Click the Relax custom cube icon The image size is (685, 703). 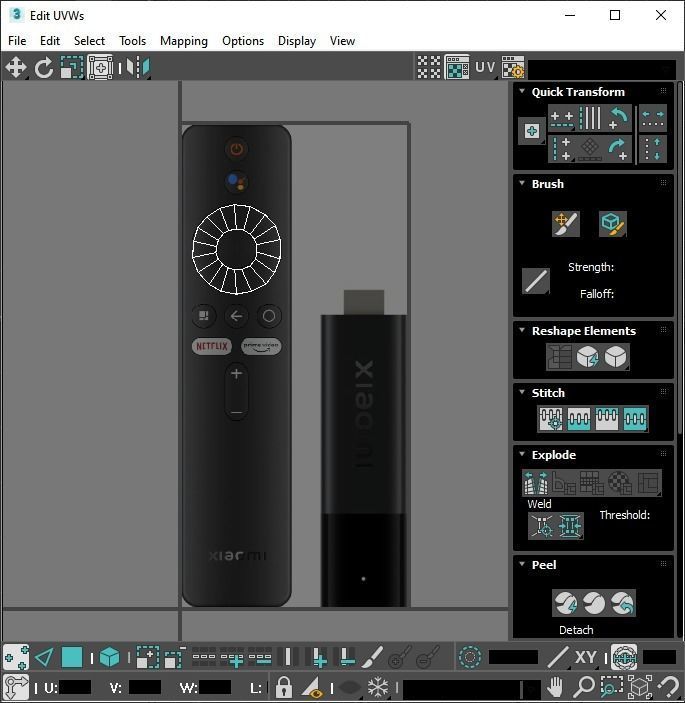[616, 357]
